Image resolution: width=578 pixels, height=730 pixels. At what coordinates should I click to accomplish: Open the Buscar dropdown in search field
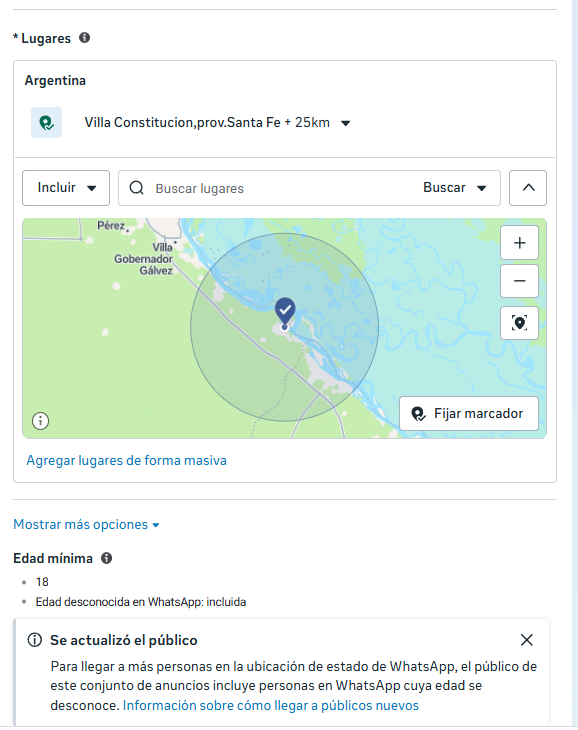pyautogui.click(x=455, y=188)
